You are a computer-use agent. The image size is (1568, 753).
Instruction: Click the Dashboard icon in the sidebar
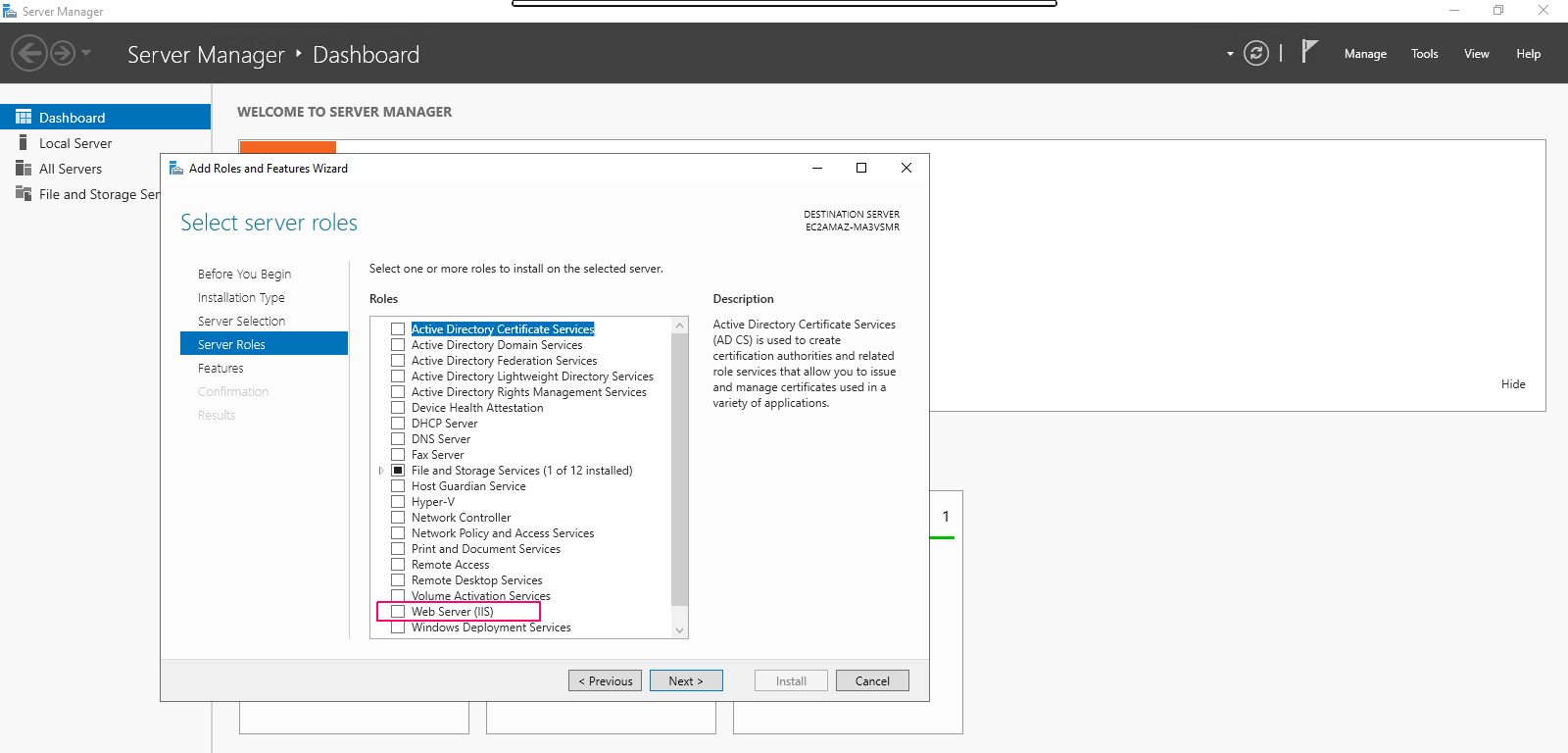click(24, 117)
